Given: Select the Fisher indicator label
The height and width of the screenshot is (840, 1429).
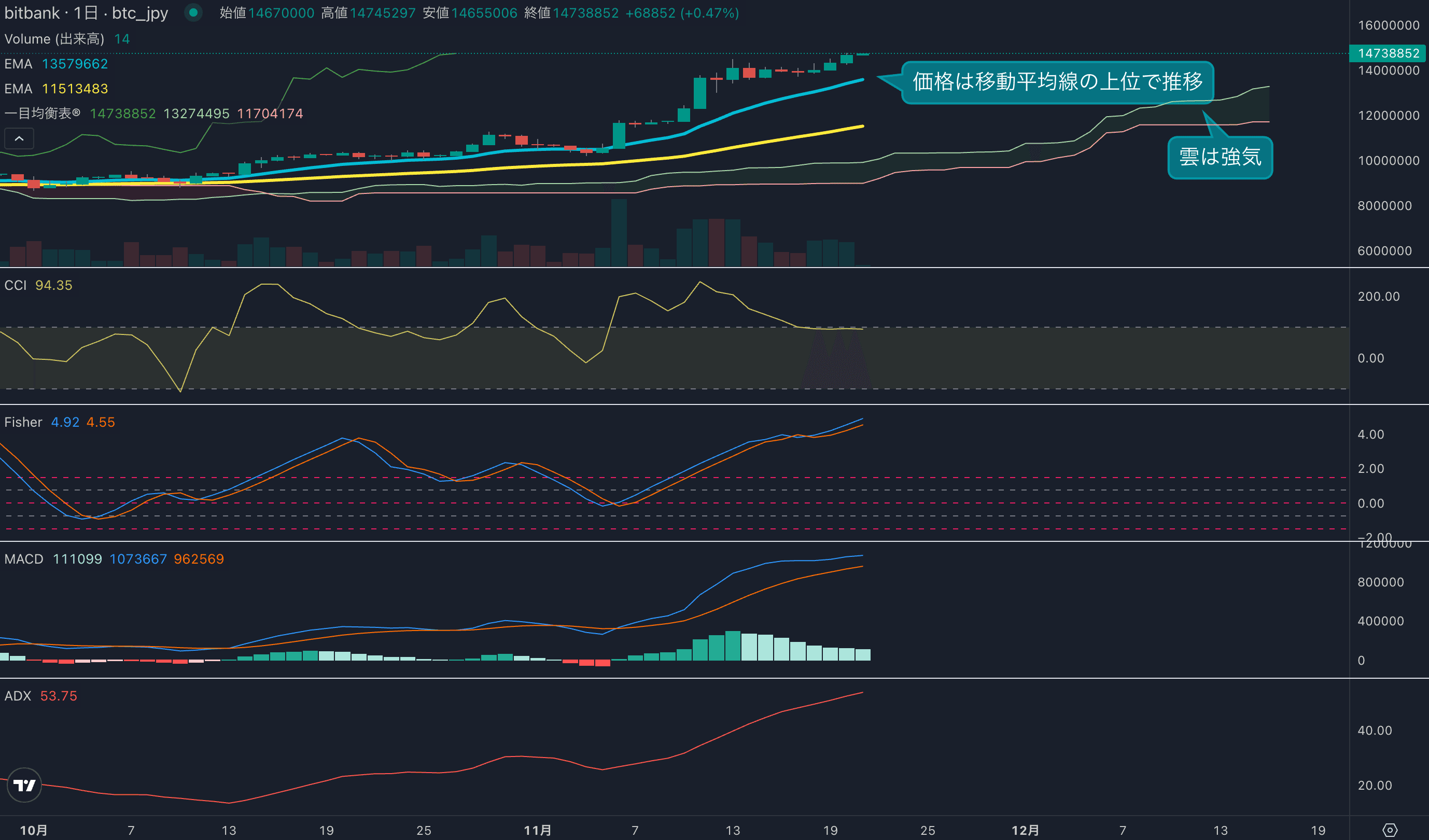Looking at the screenshot, I should [x=23, y=422].
